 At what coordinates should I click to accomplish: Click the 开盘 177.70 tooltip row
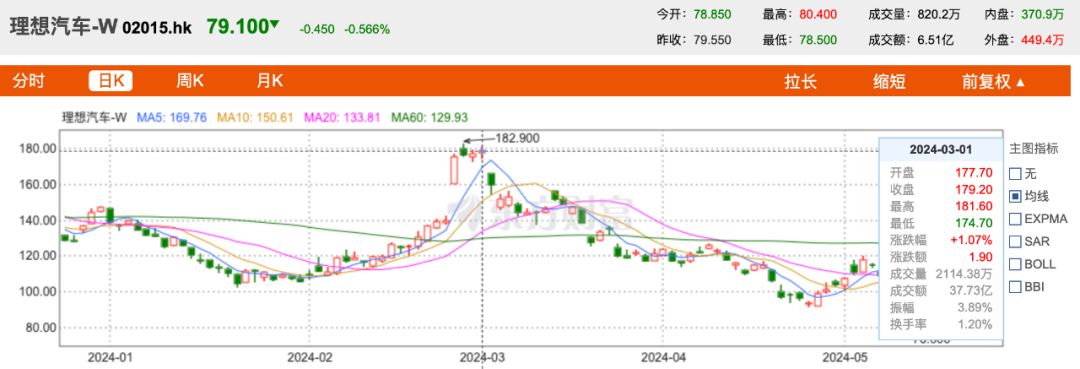point(940,172)
